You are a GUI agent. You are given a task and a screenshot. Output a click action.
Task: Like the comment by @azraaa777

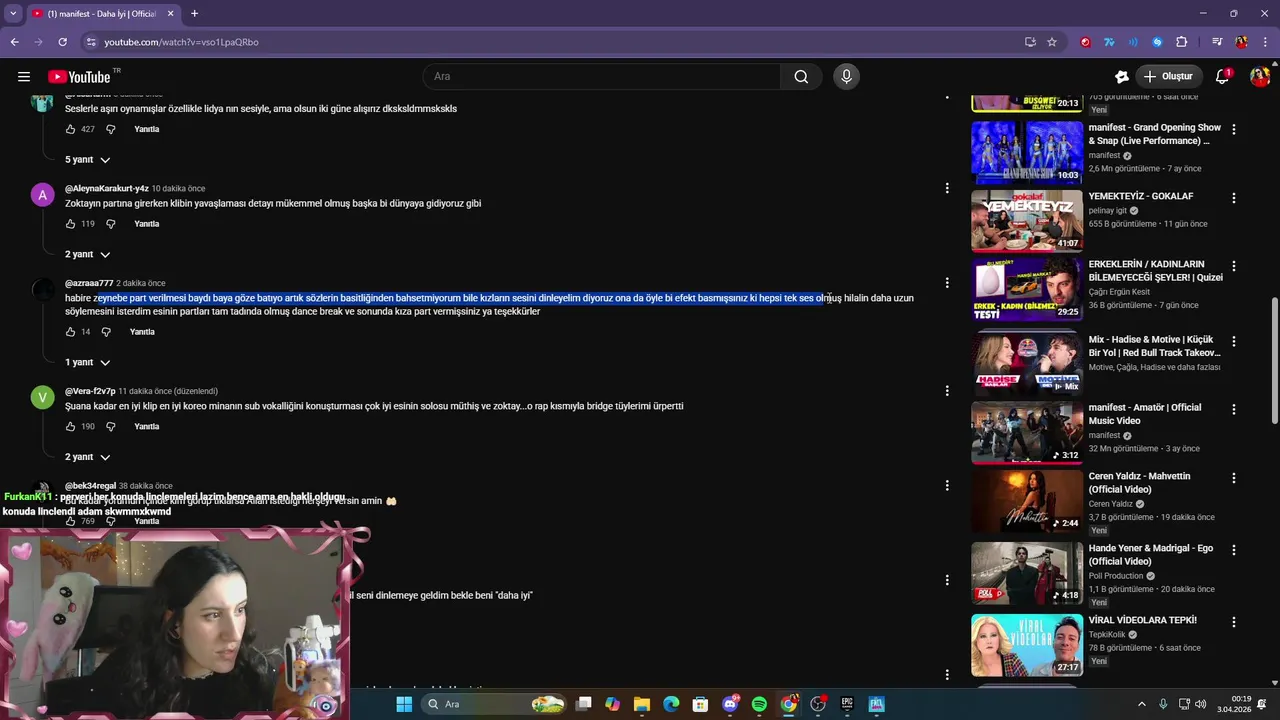click(x=70, y=332)
